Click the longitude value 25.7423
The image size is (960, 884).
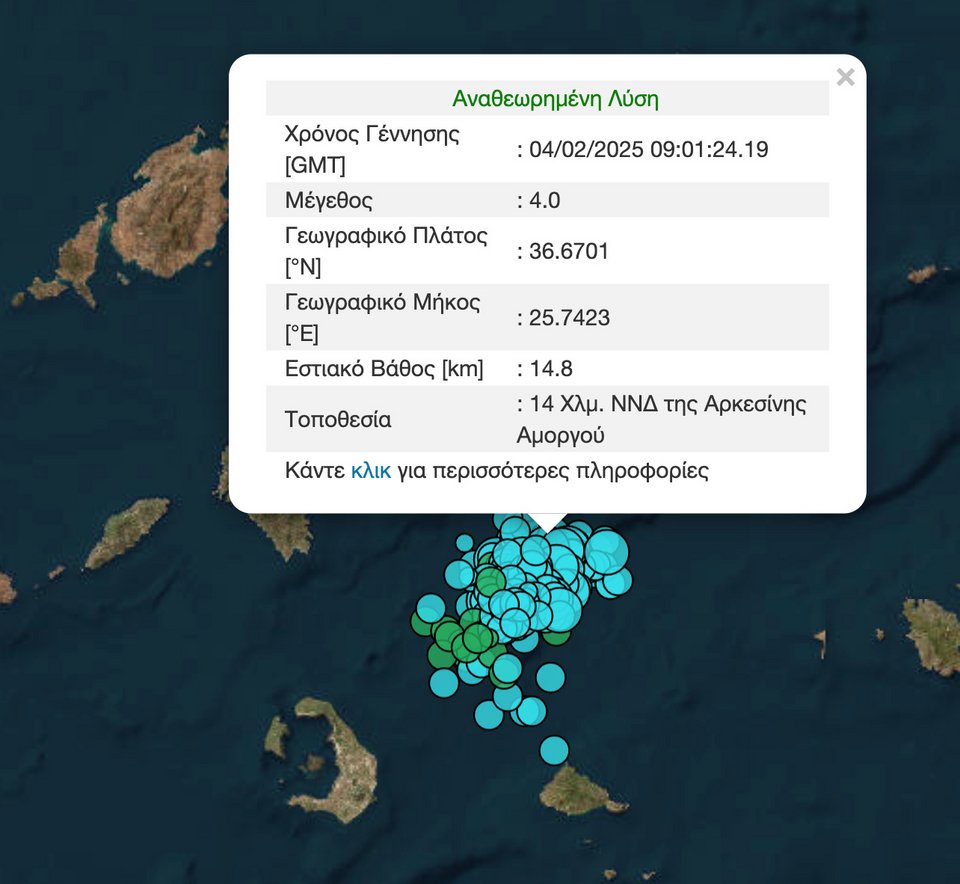click(x=568, y=318)
